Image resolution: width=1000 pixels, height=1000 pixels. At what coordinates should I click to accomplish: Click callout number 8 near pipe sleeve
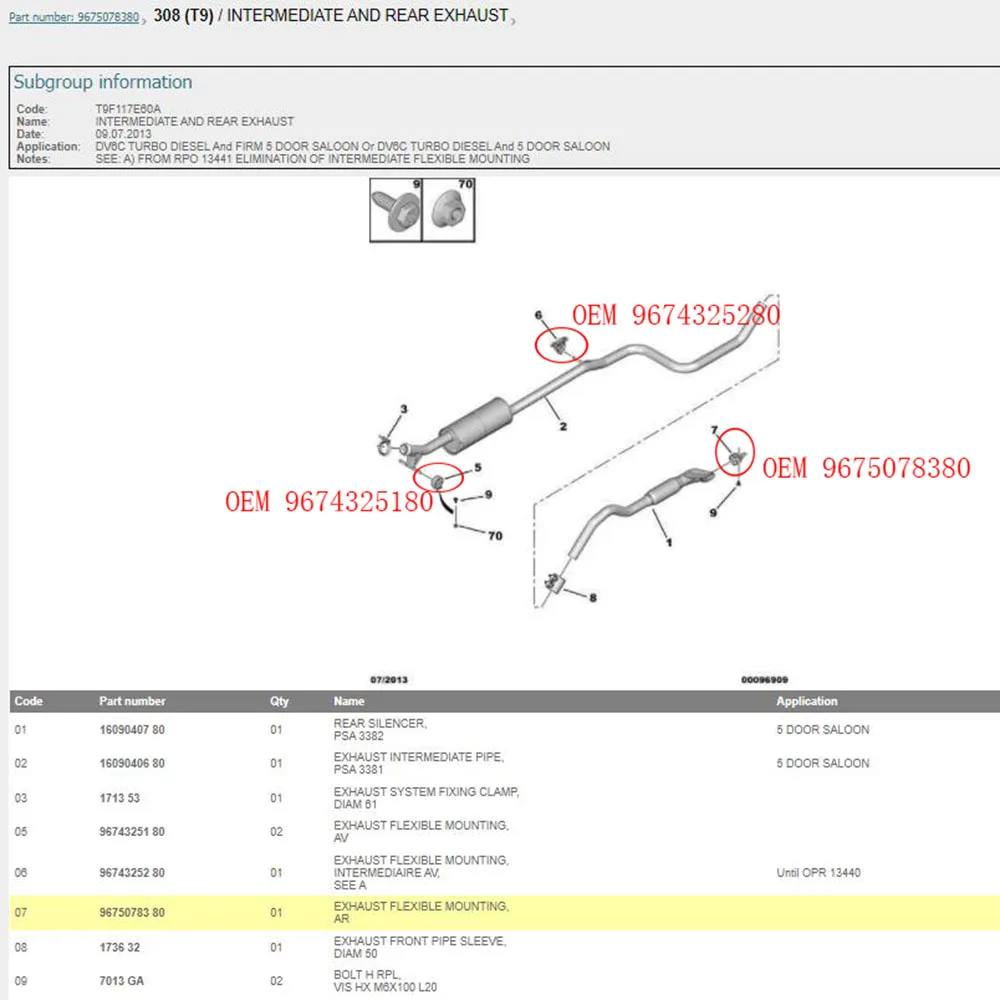pyautogui.click(x=593, y=598)
